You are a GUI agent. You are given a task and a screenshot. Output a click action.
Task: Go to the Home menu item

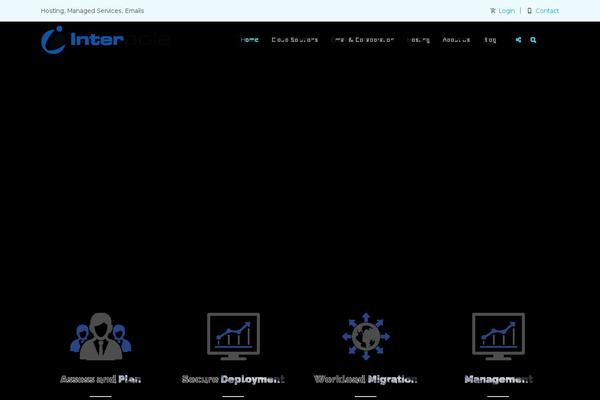click(x=249, y=40)
